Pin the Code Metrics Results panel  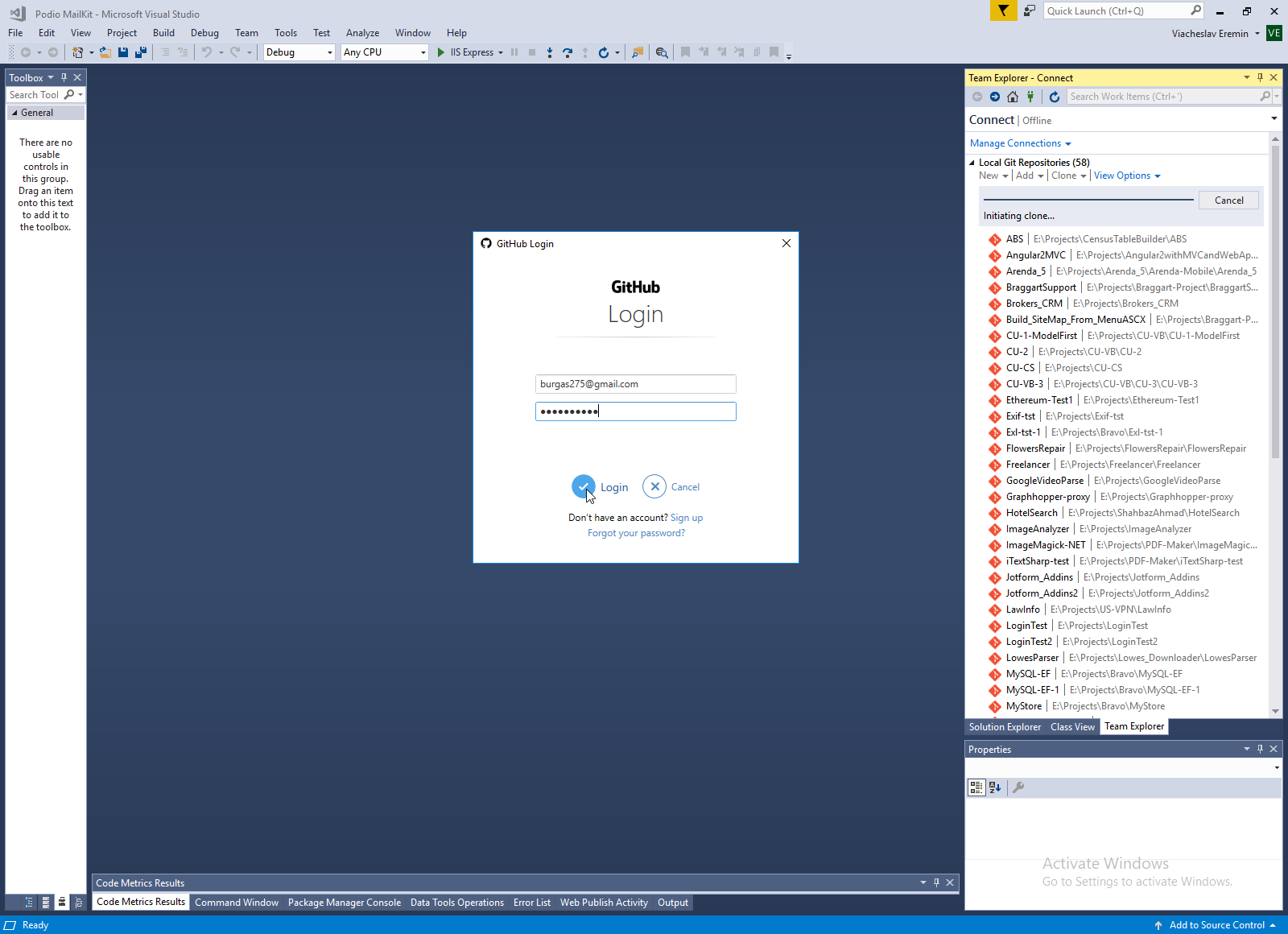click(x=936, y=882)
